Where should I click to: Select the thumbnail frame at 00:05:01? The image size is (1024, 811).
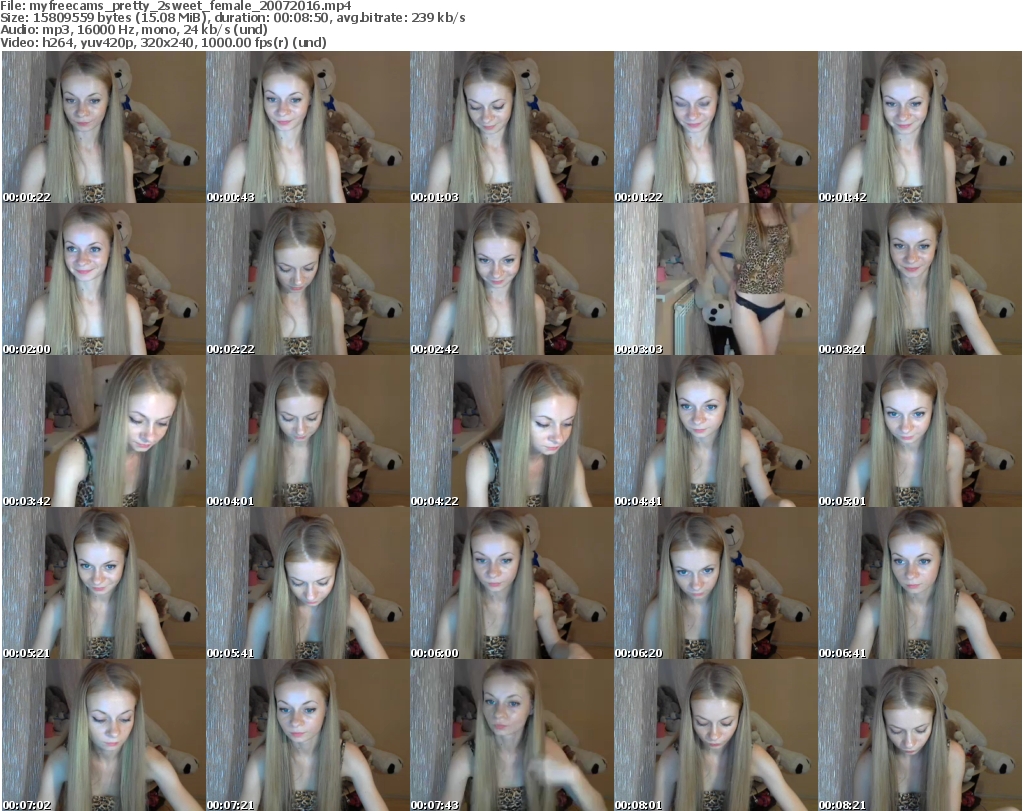pyautogui.click(x=920, y=431)
